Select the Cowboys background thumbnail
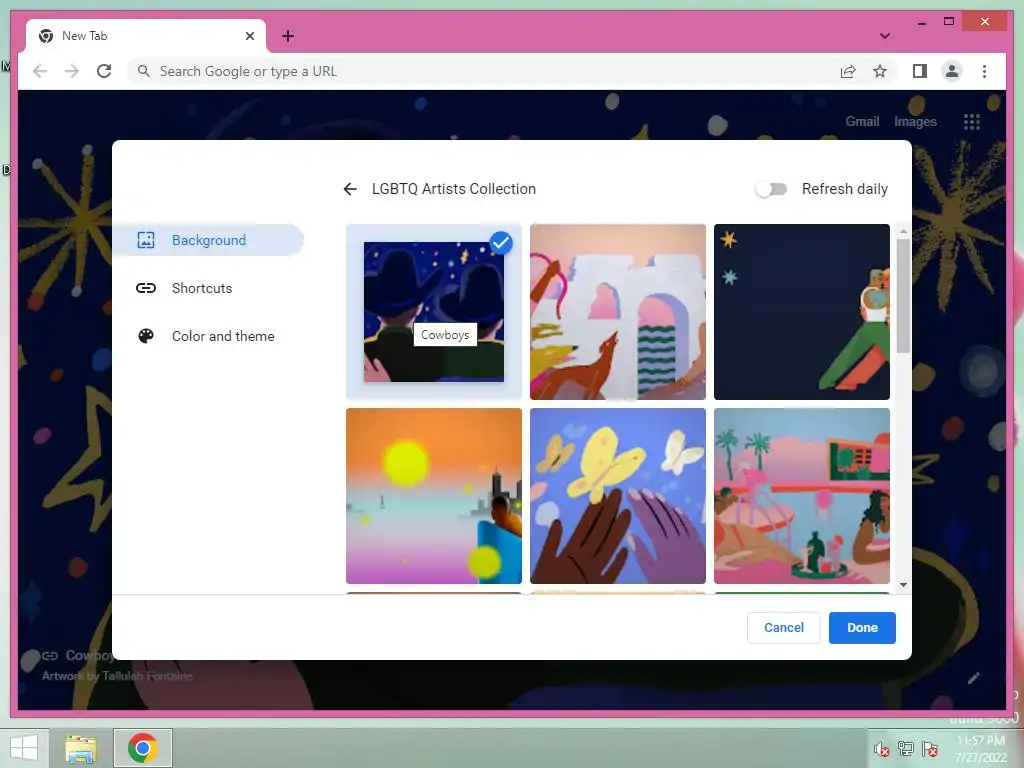 point(434,312)
